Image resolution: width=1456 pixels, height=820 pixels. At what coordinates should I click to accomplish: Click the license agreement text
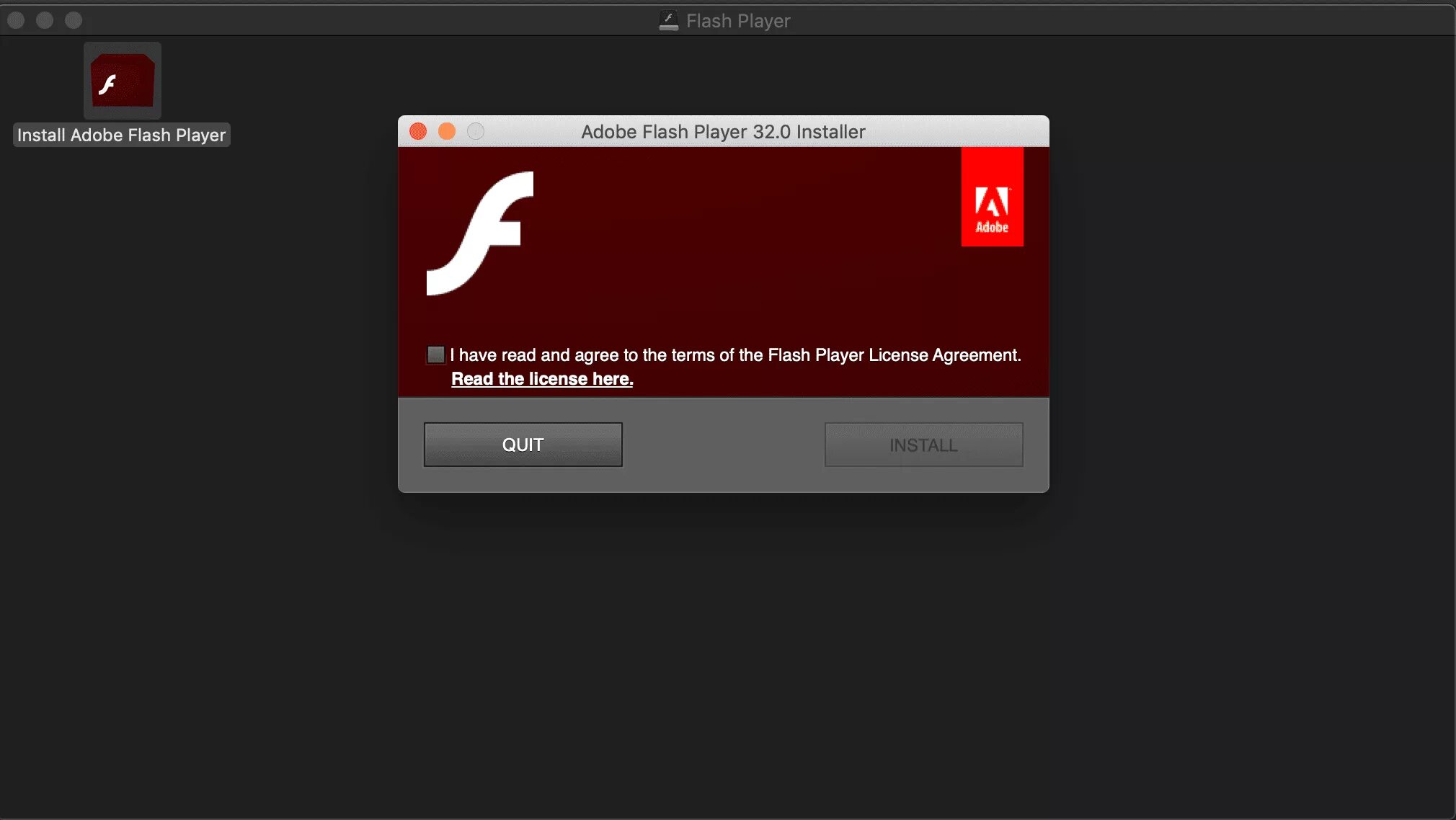735,355
